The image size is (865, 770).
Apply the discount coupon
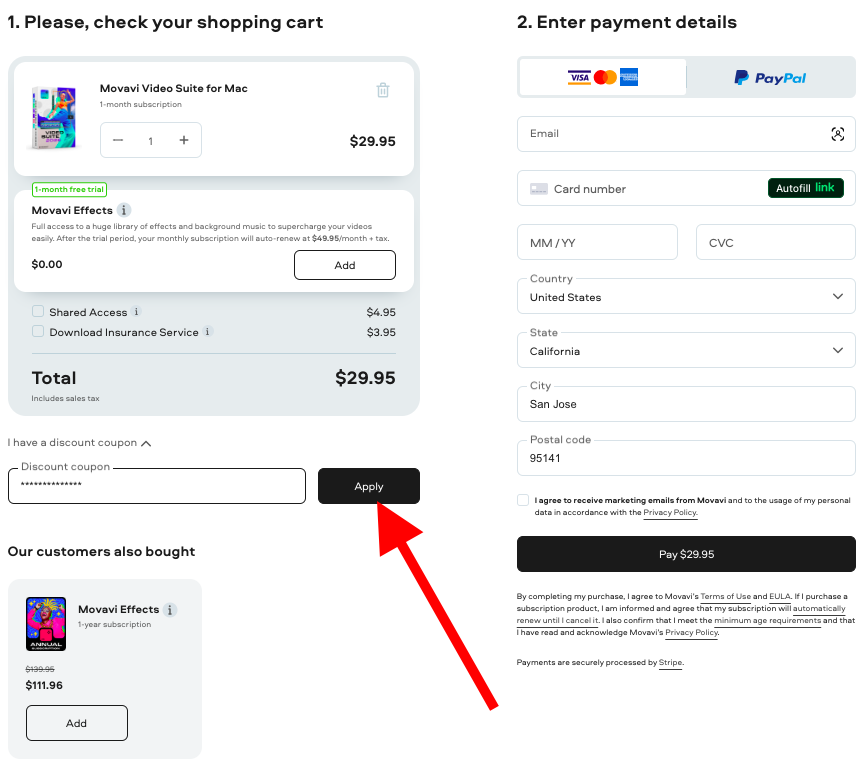(x=369, y=486)
